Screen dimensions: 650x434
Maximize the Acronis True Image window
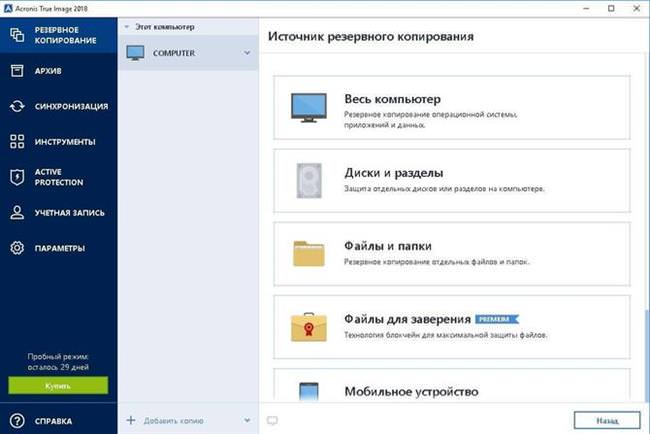(x=611, y=8)
